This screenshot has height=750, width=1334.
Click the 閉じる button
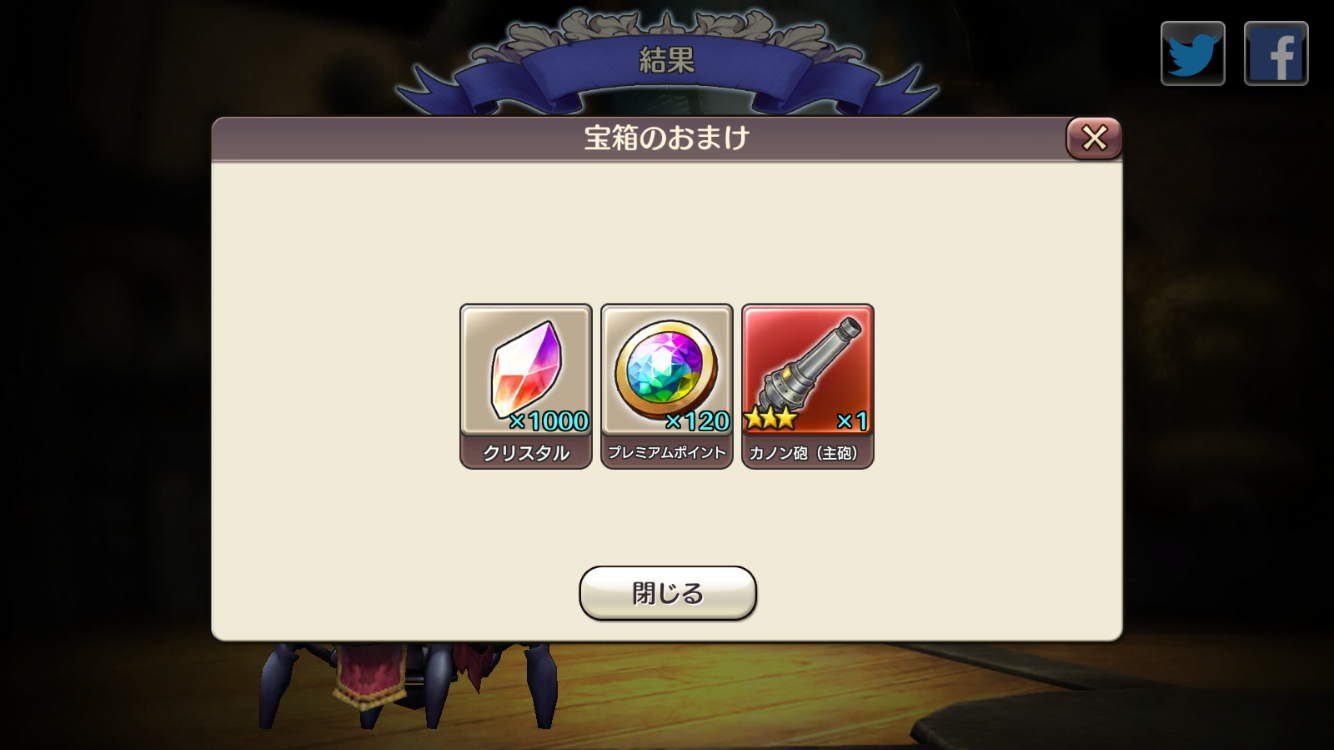(667, 593)
